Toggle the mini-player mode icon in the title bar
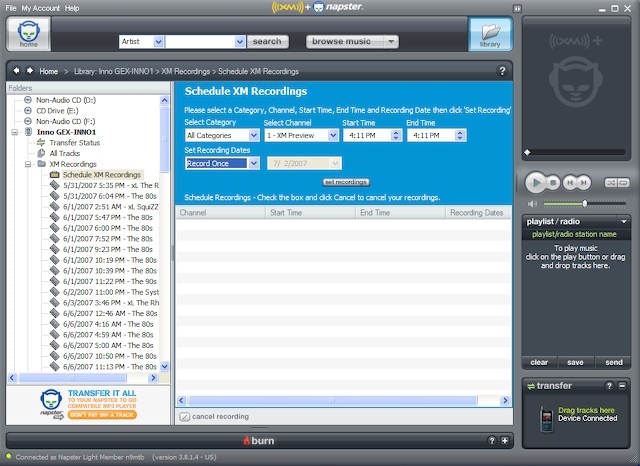 click(518, 9)
